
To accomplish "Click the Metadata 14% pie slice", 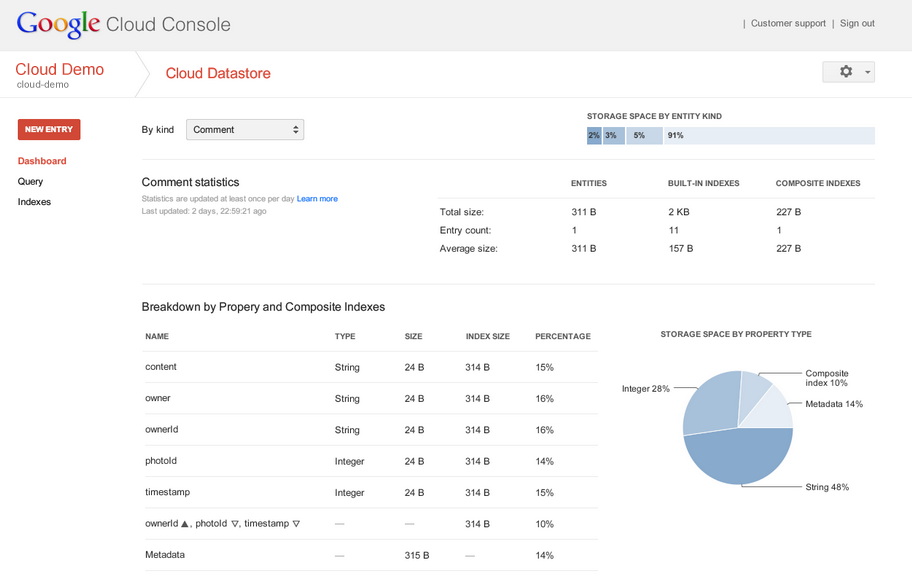I will click(x=774, y=412).
